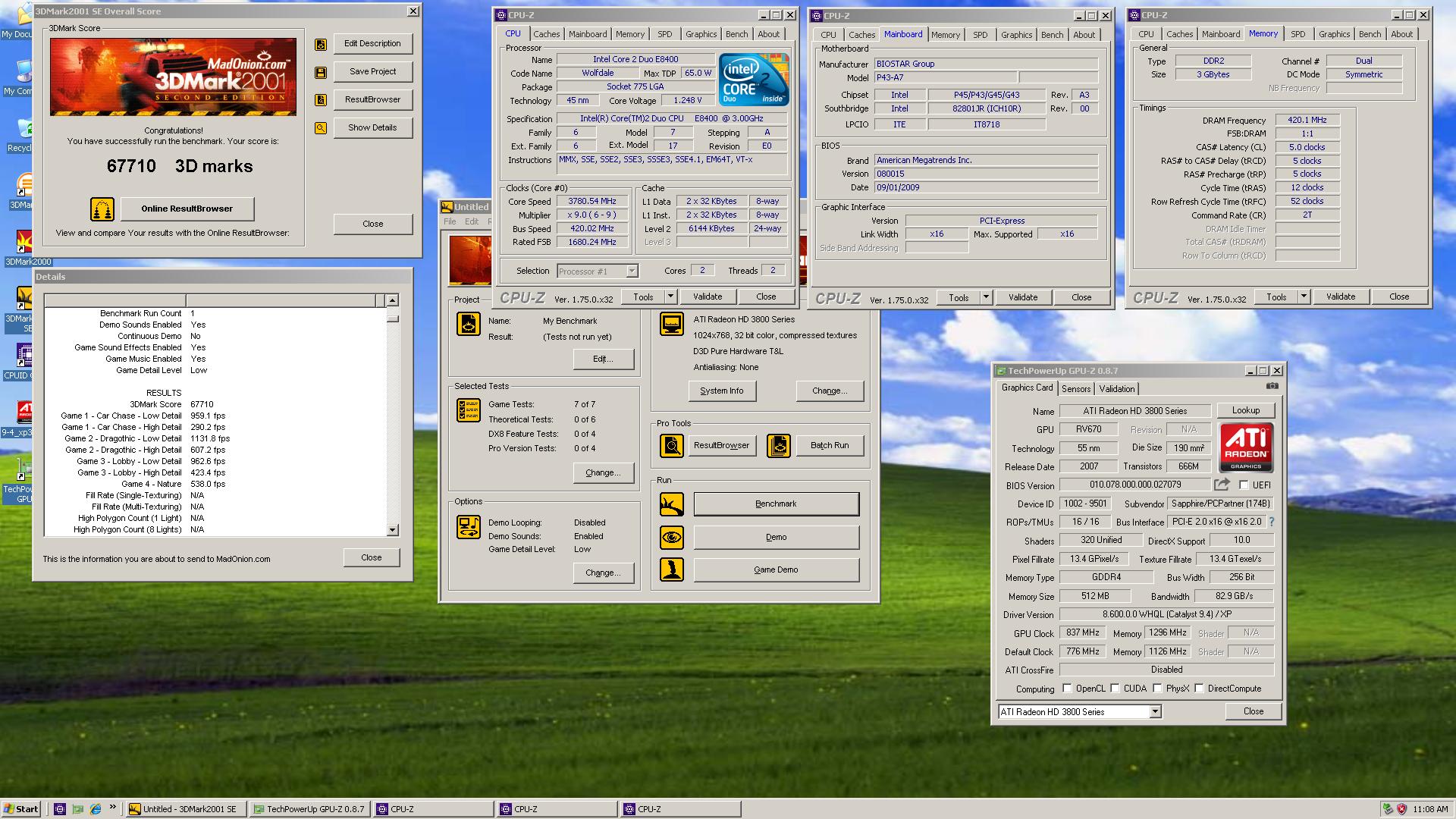Click the security shield tray icon

1401,809
